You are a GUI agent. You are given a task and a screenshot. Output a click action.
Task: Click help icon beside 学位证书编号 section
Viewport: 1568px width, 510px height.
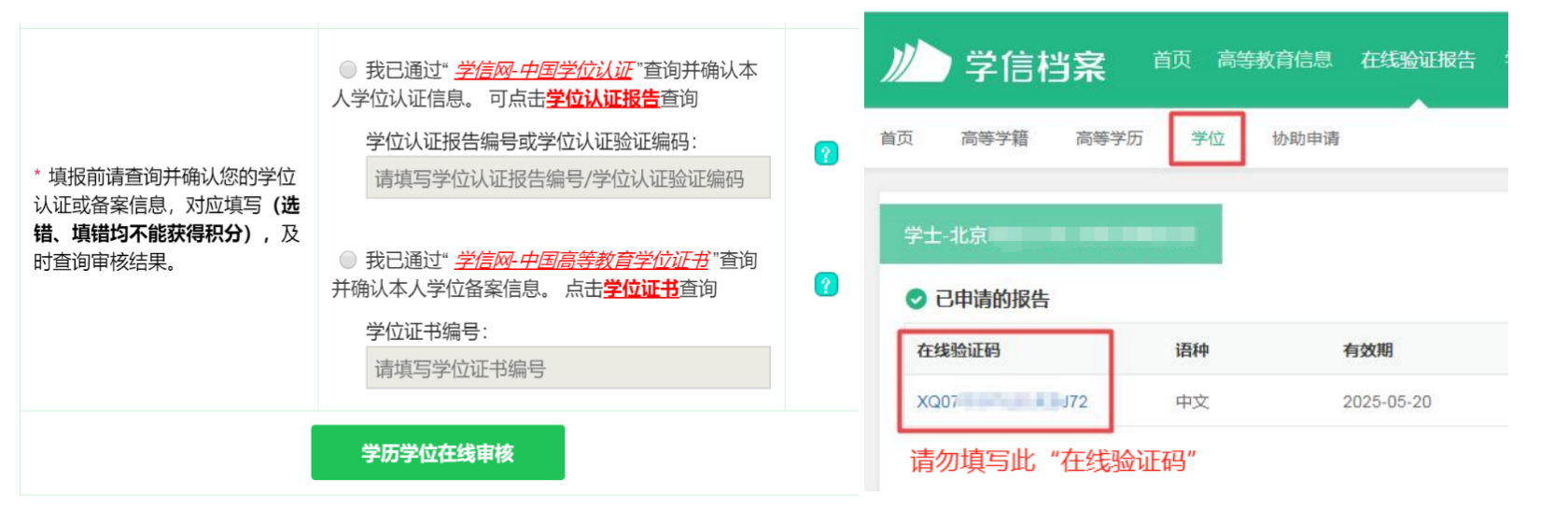[x=826, y=284]
